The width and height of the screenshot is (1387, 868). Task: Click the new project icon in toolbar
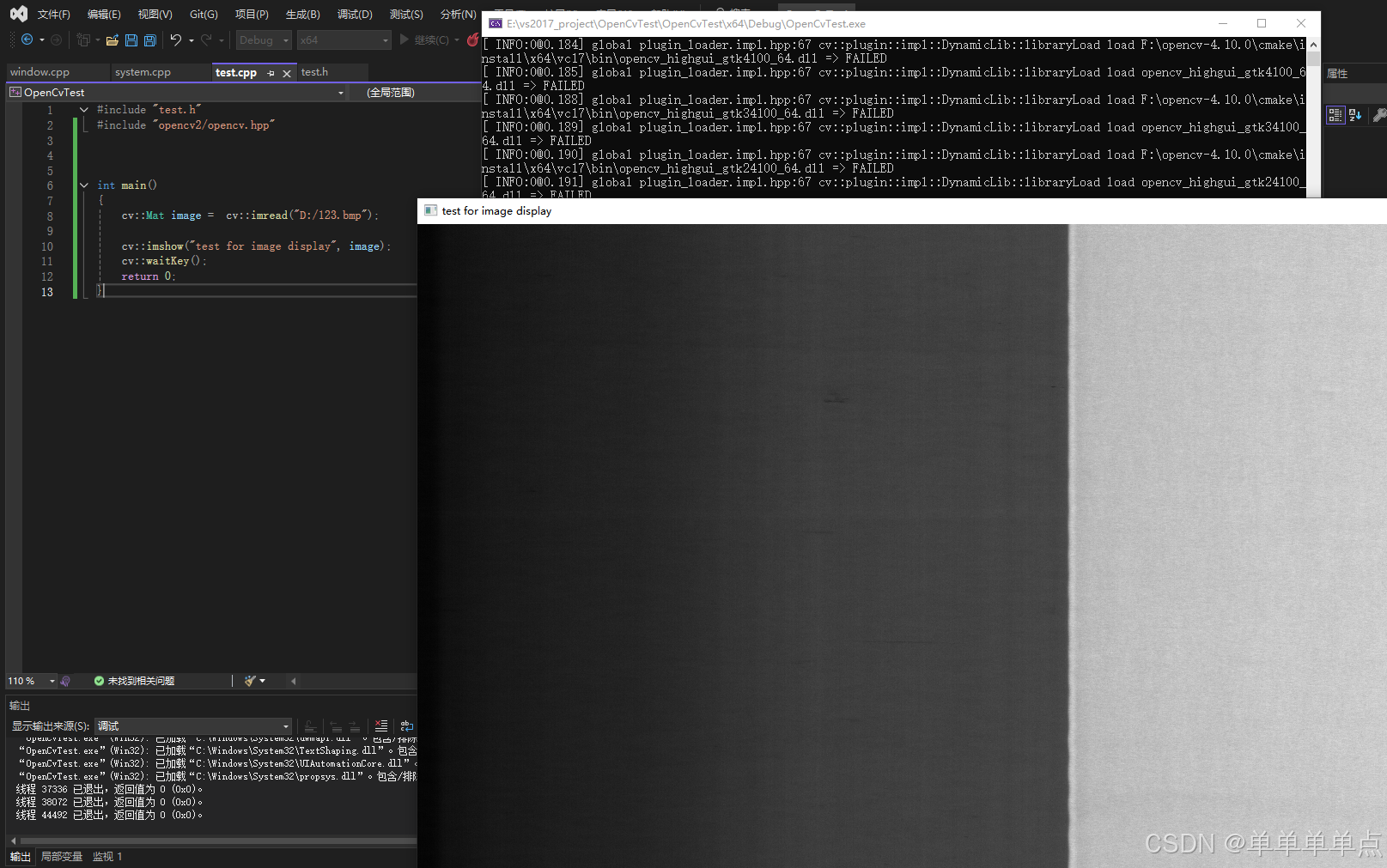[84, 39]
